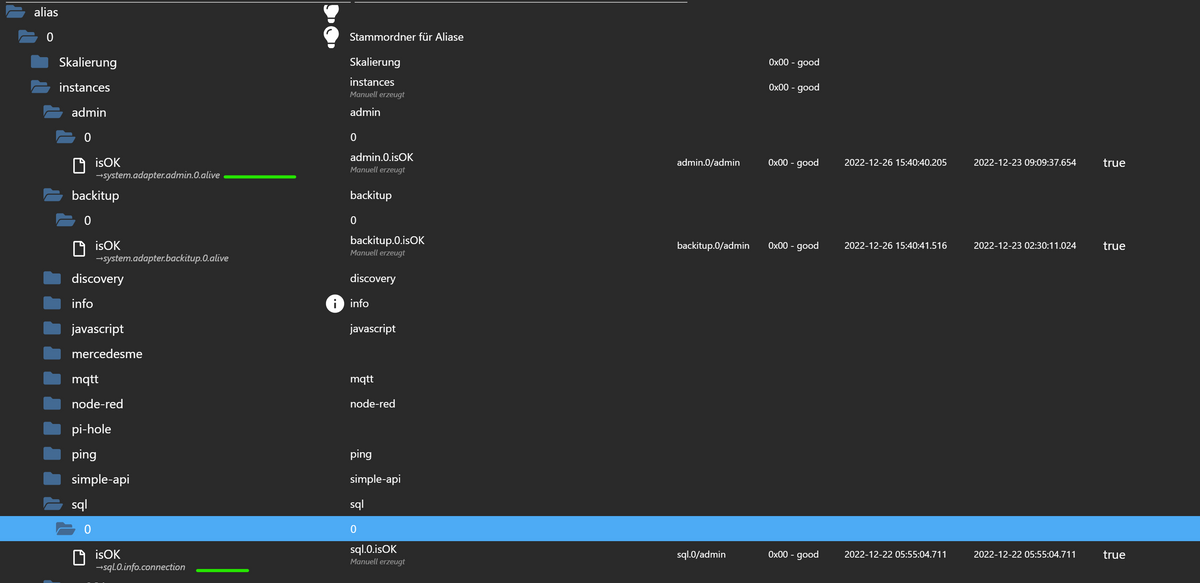Click the true value of sql.0.isOK
Image resolution: width=1200 pixels, height=583 pixels.
(x=1114, y=555)
